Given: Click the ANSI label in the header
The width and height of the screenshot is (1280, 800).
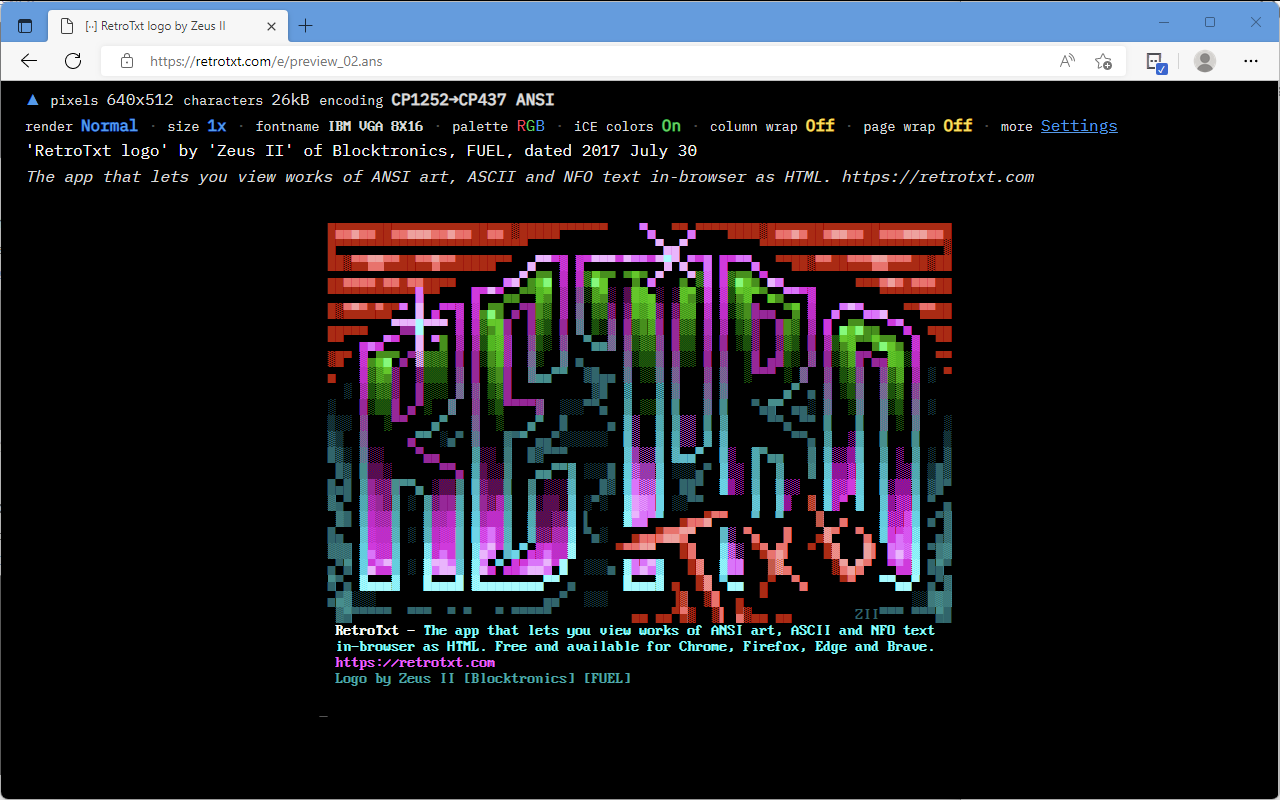Looking at the screenshot, I should point(535,100).
